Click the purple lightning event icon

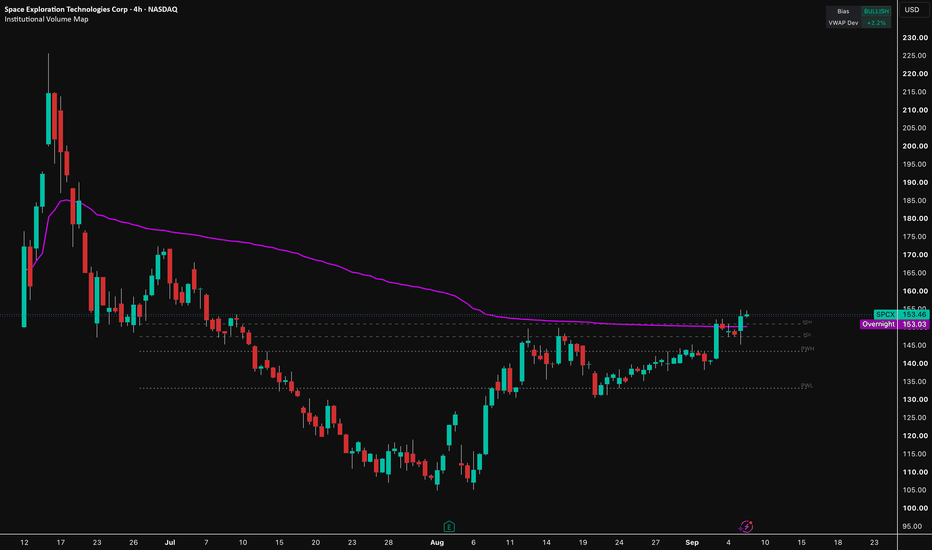pos(746,526)
